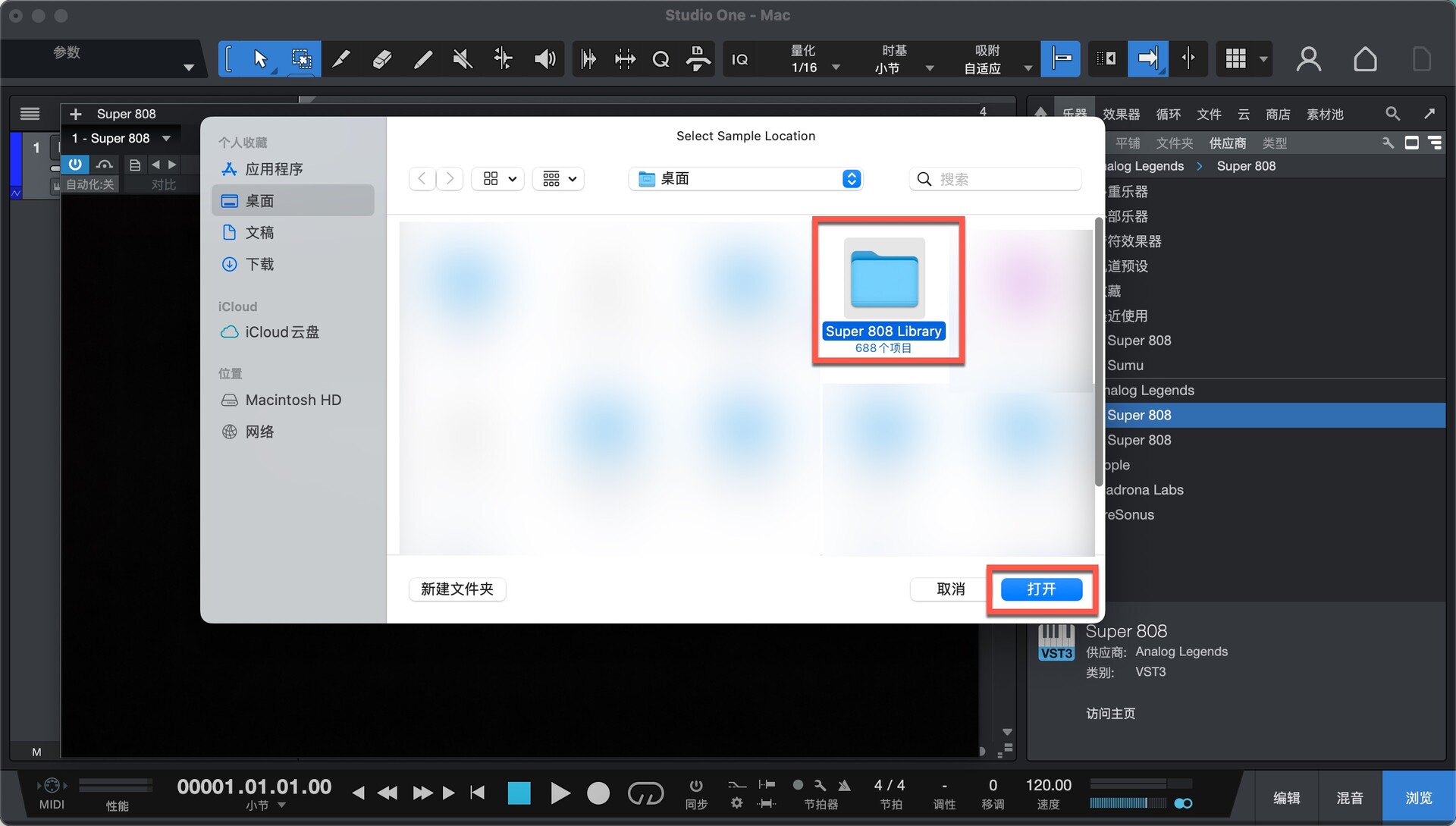Select the Arrow tool in toolbar
Screen dimensions: 1456x826
coord(260,59)
